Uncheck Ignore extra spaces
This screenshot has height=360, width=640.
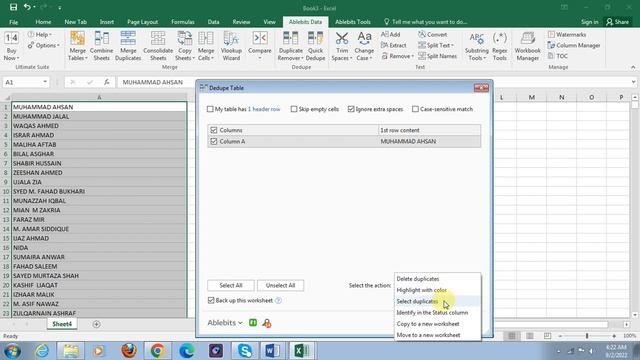[x=351, y=109]
